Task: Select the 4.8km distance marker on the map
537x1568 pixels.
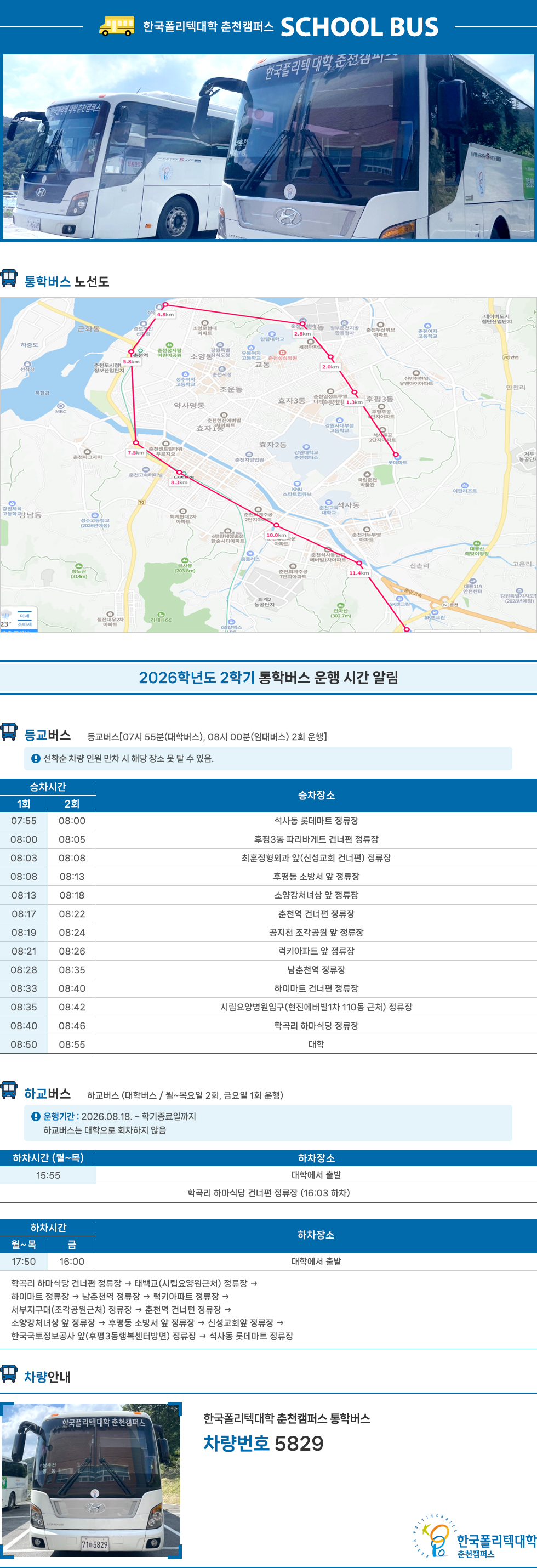Action: pyautogui.click(x=165, y=315)
